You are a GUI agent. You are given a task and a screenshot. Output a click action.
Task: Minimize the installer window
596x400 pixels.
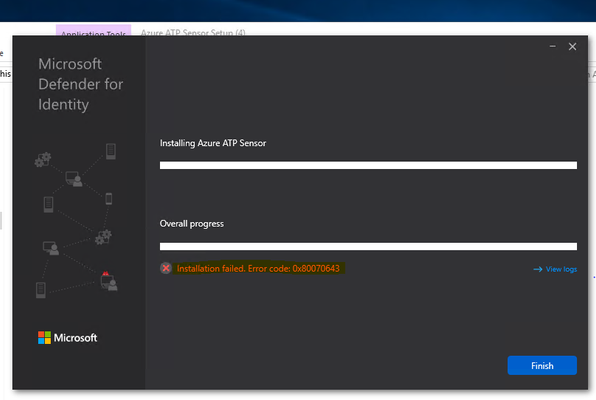click(553, 46)
